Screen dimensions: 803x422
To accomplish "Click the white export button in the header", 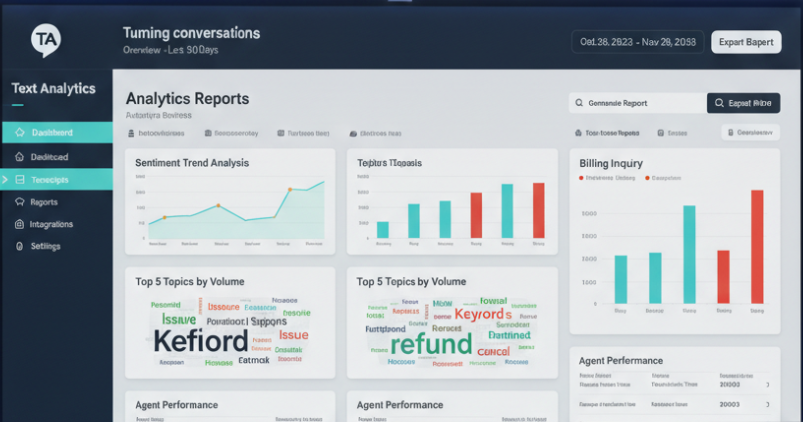I will point(746,42).
